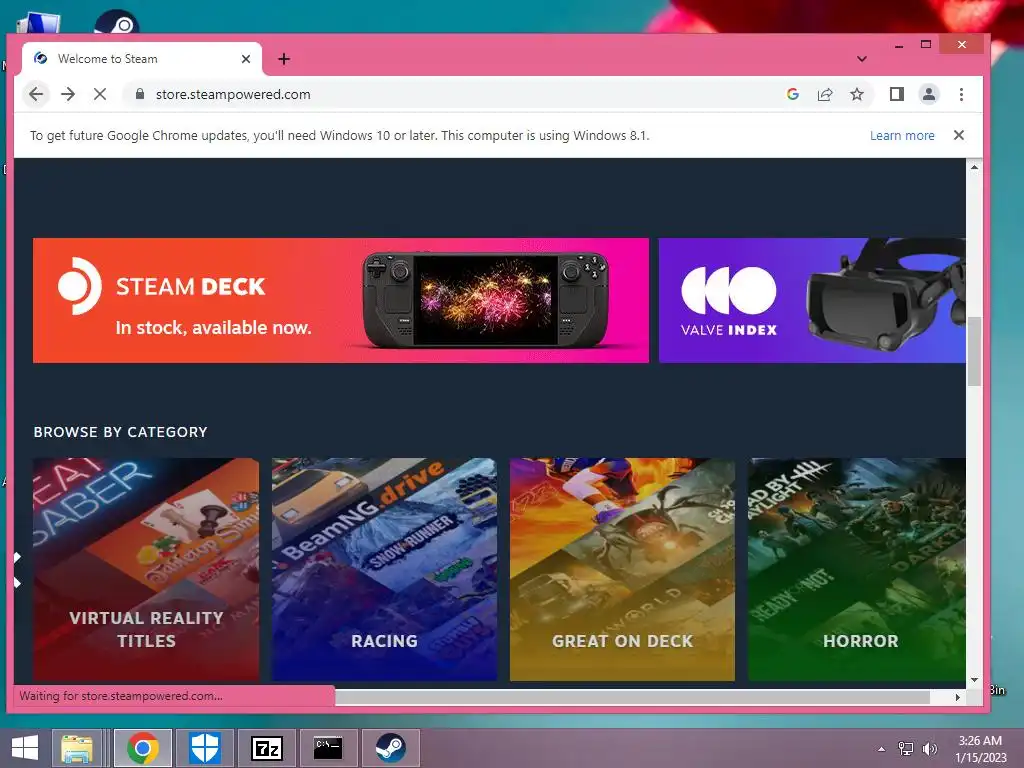
Task: Open the Chrome side panel icon
Action: tap(897, 94)
